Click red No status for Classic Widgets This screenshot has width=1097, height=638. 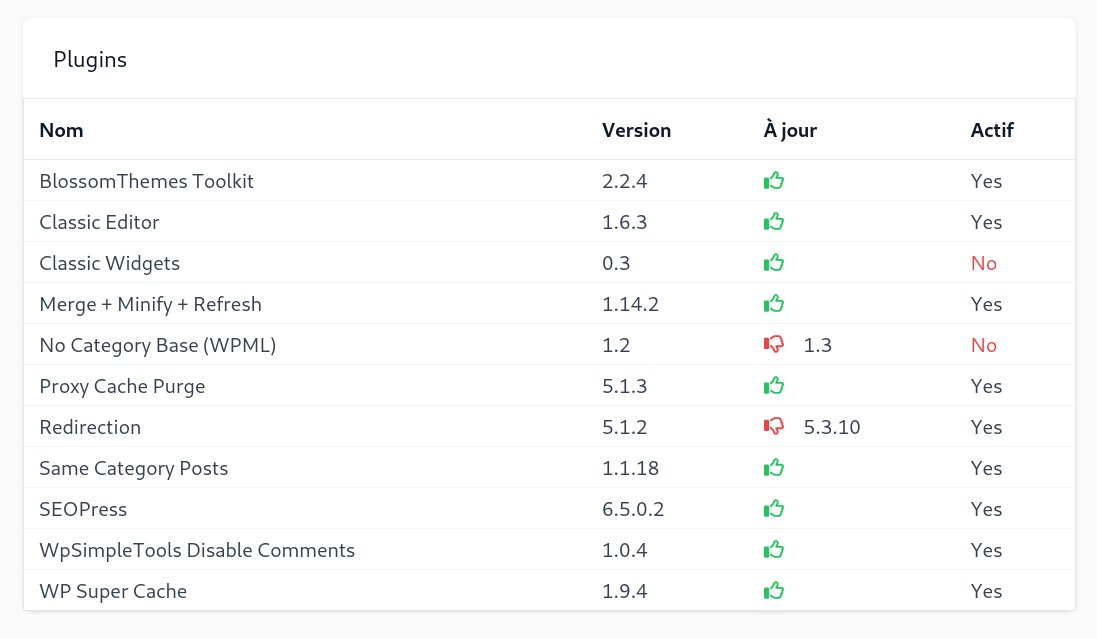point(984,264)
